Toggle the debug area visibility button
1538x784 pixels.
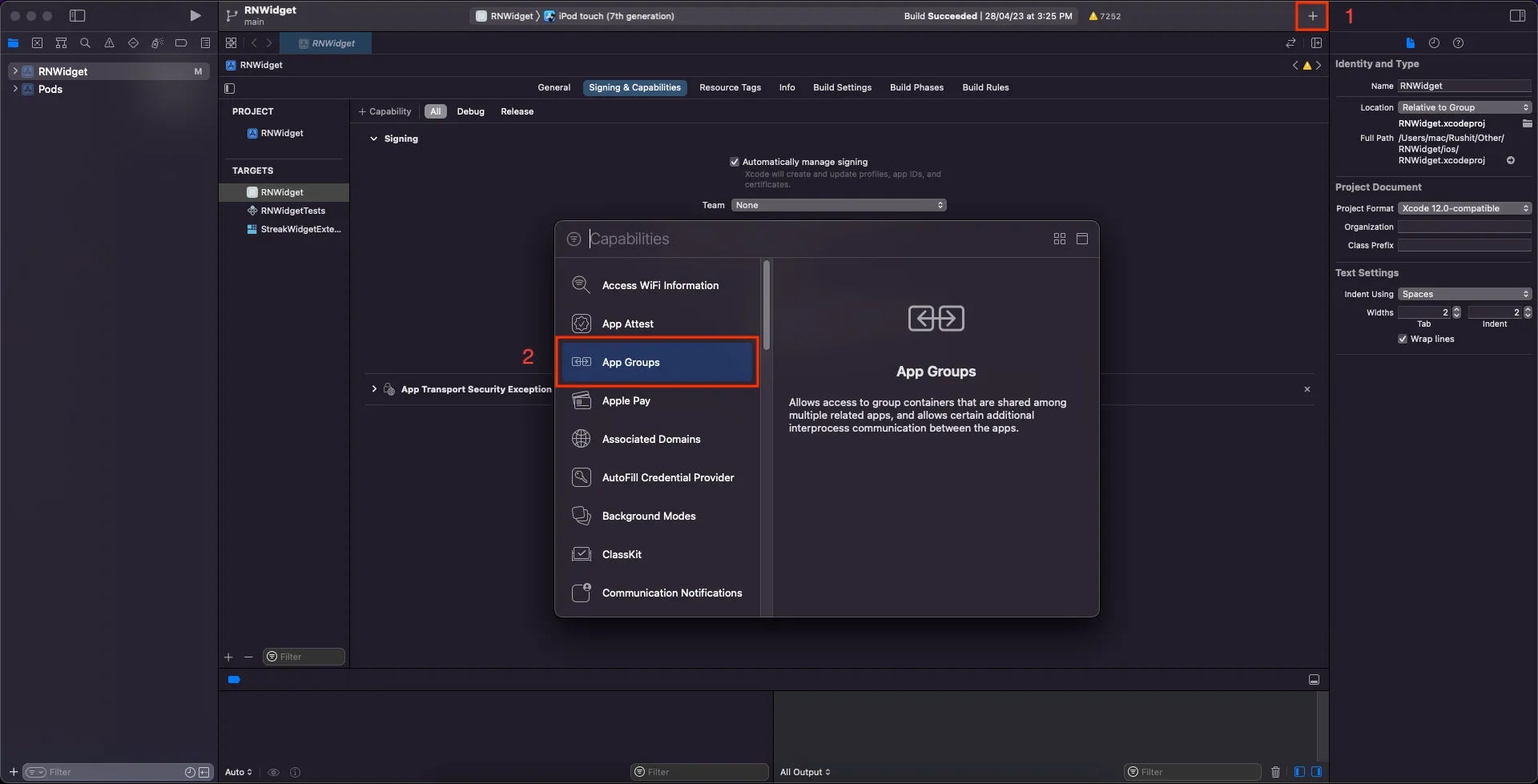pos(1314,680)
